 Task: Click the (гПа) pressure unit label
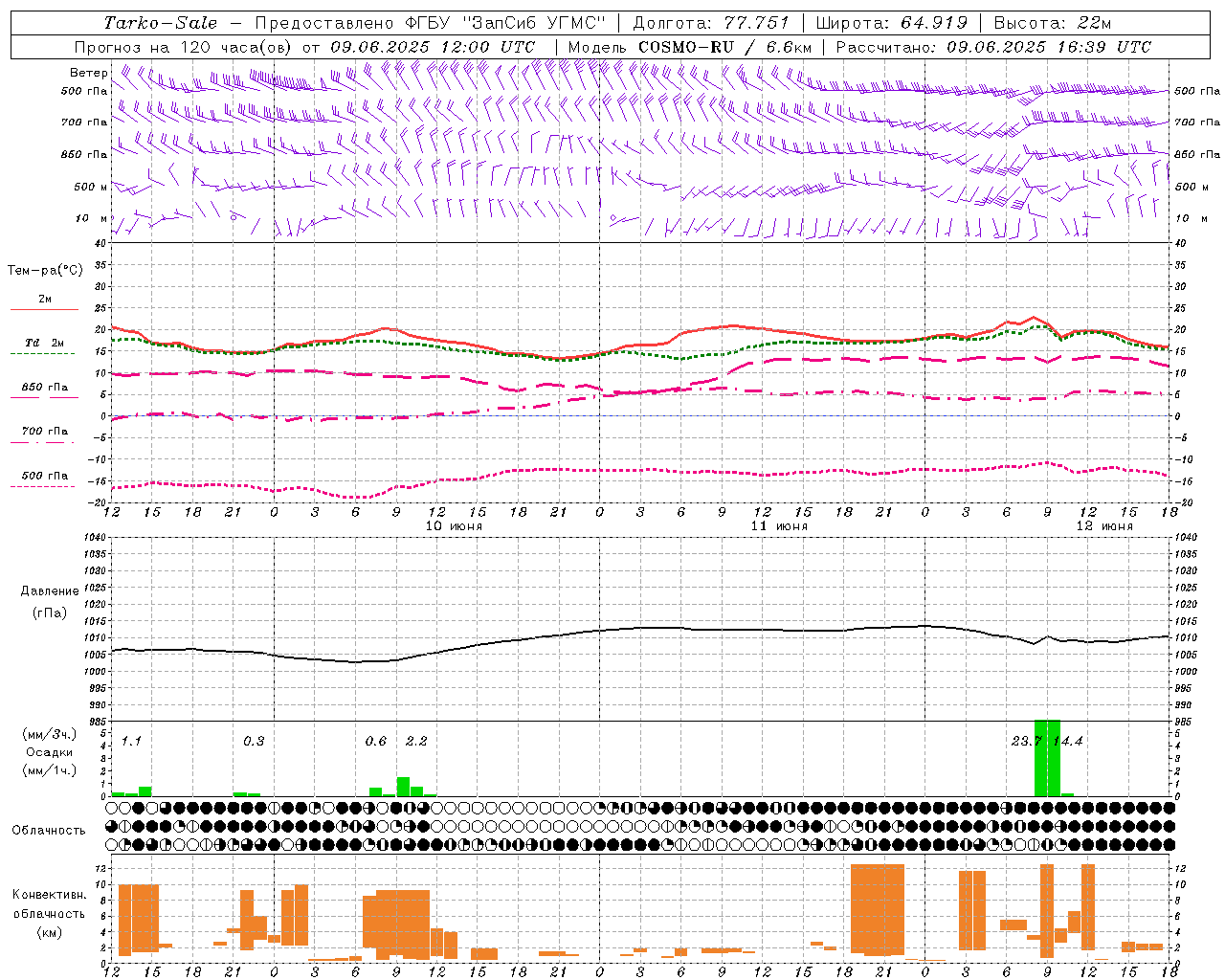pos(49,613)
